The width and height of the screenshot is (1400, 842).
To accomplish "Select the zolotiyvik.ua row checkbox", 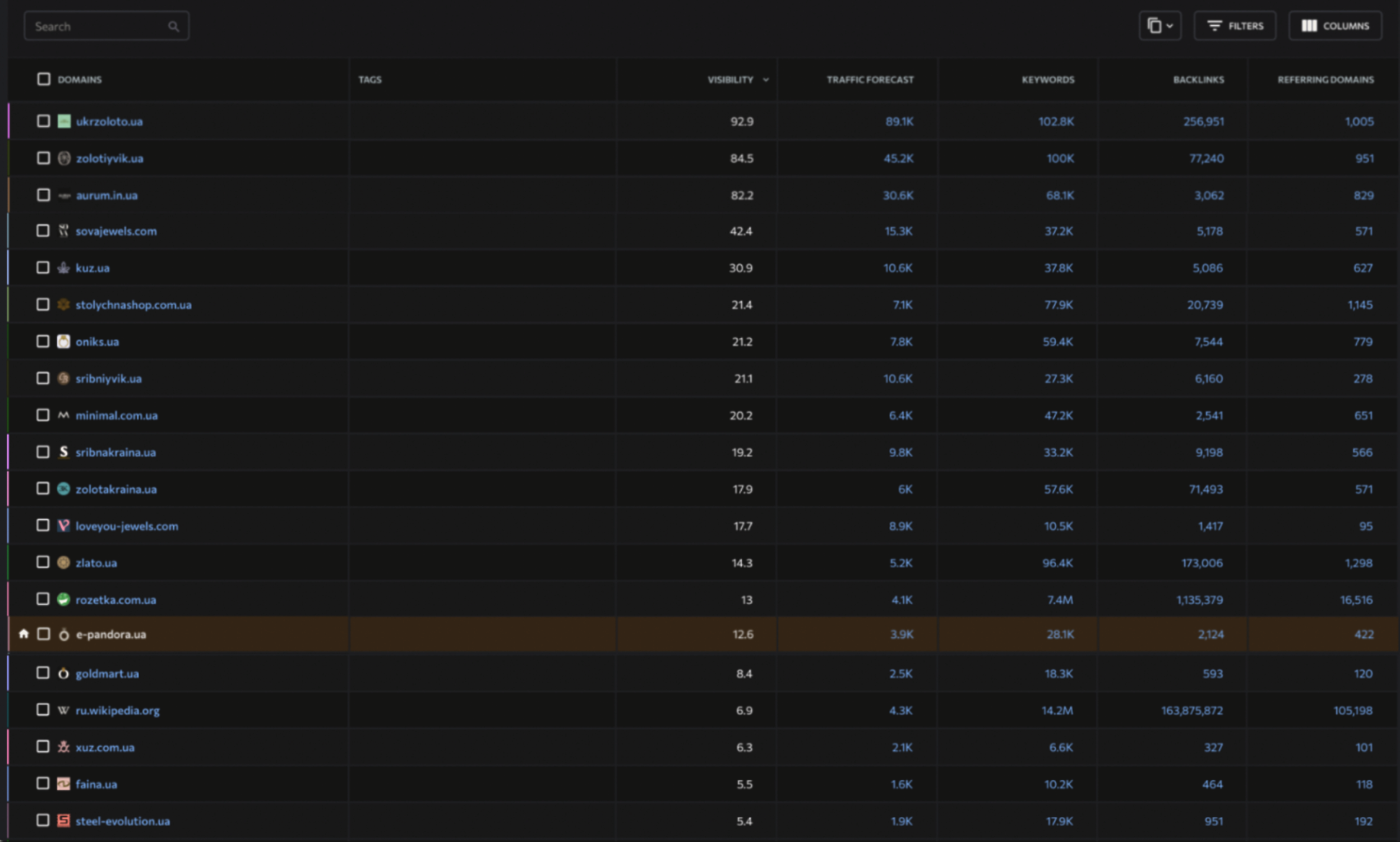I will [43, 158].
